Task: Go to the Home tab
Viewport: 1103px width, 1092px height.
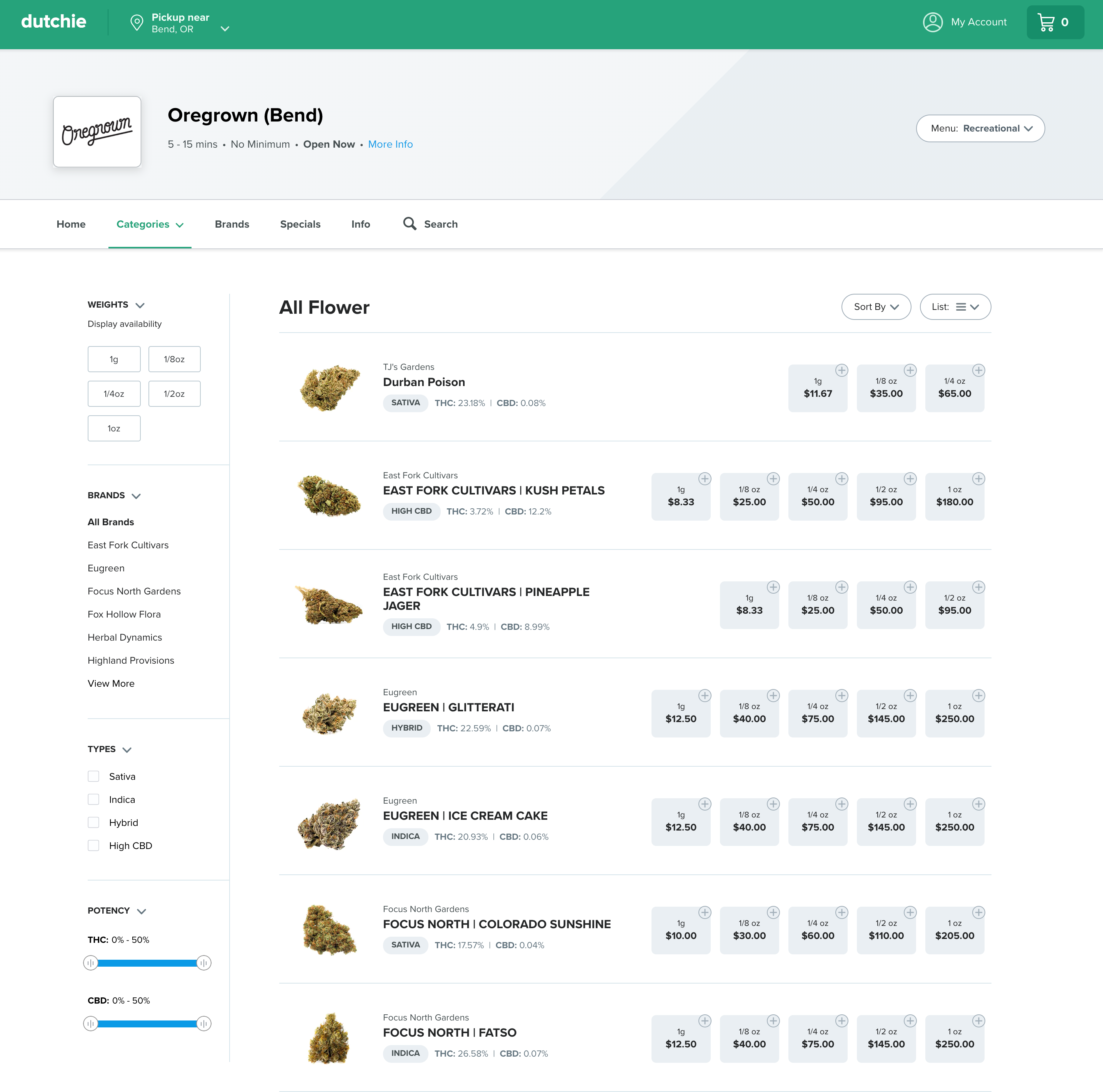Action: coord(71,224)
